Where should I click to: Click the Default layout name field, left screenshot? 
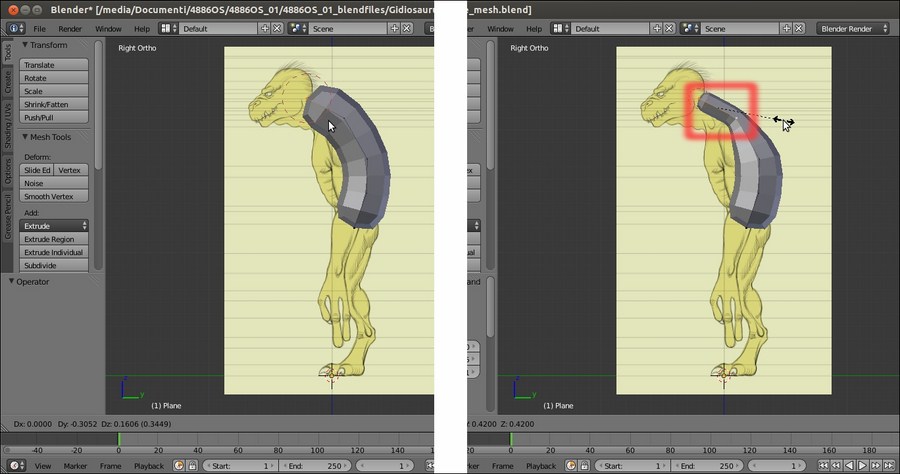[218, 28]
